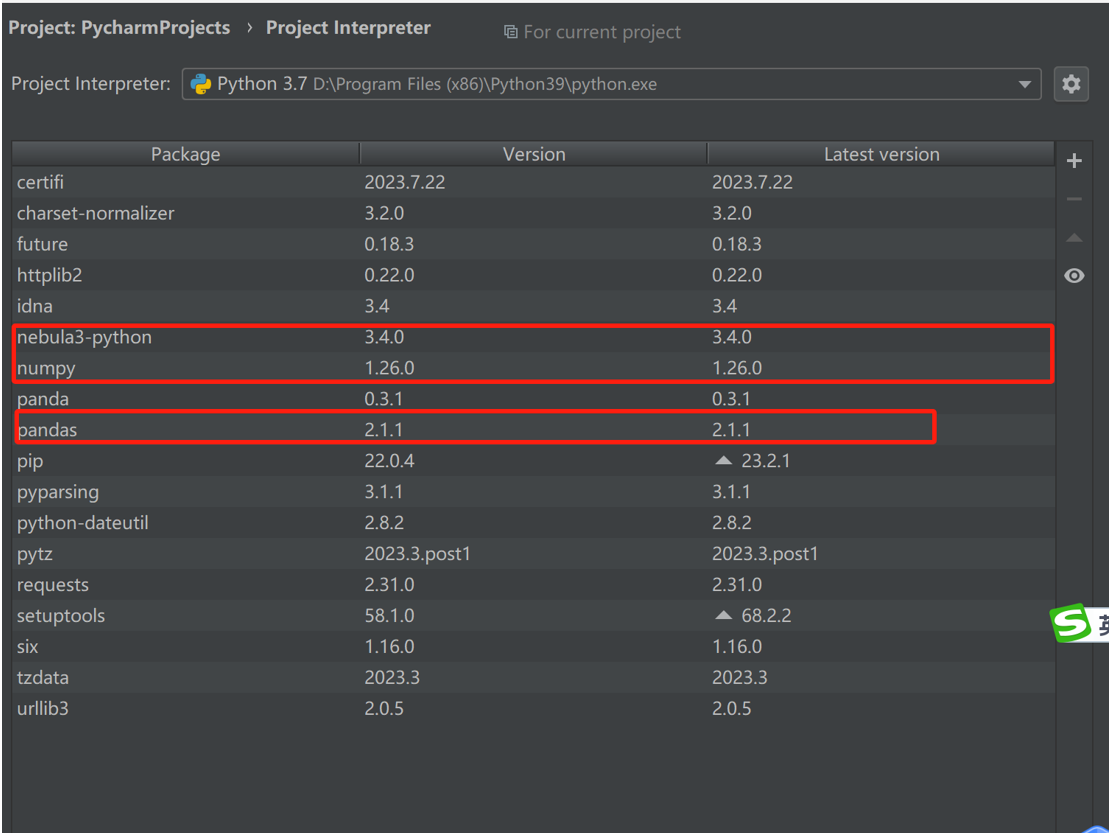Toggle the show early releases eye icon
The image size is (1109, 833).
[x=1075, y=276]
